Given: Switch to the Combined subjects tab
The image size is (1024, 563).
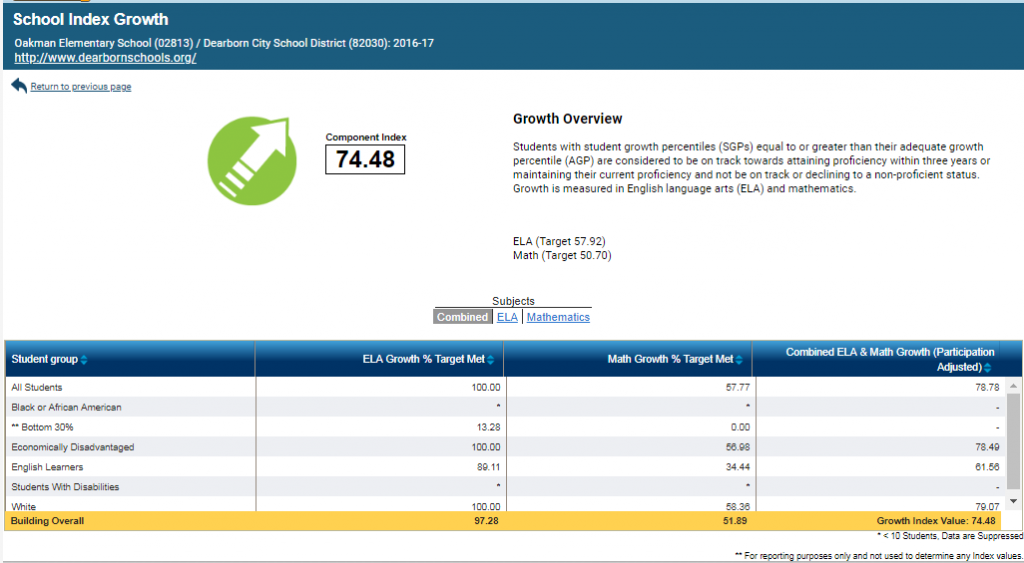Looking at the screenshot, I should click(x=462, y=317).
